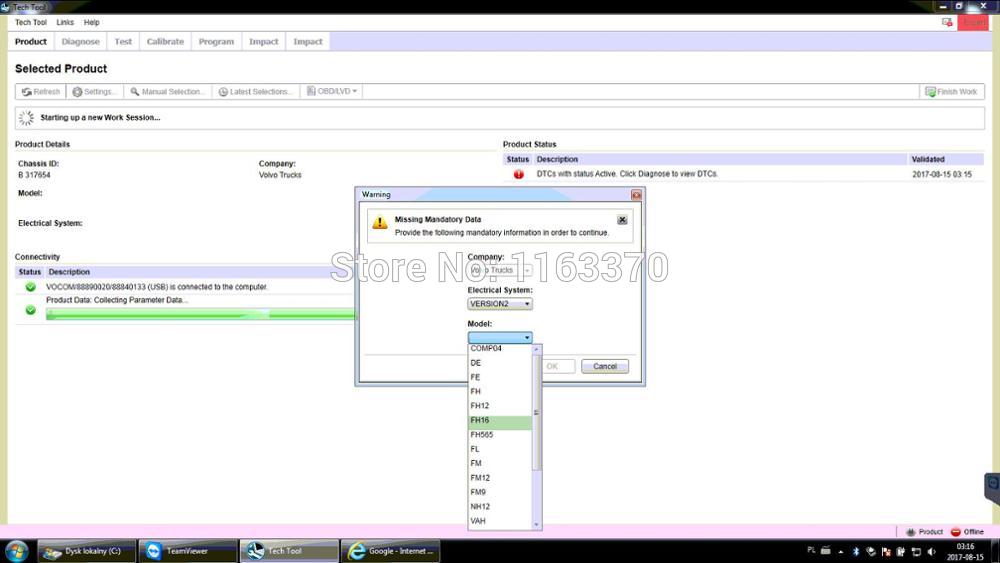Click the volume tray icon
The width and height of the screenshot is (1000, 563).
pyautogui.click(x=931, y=552)
